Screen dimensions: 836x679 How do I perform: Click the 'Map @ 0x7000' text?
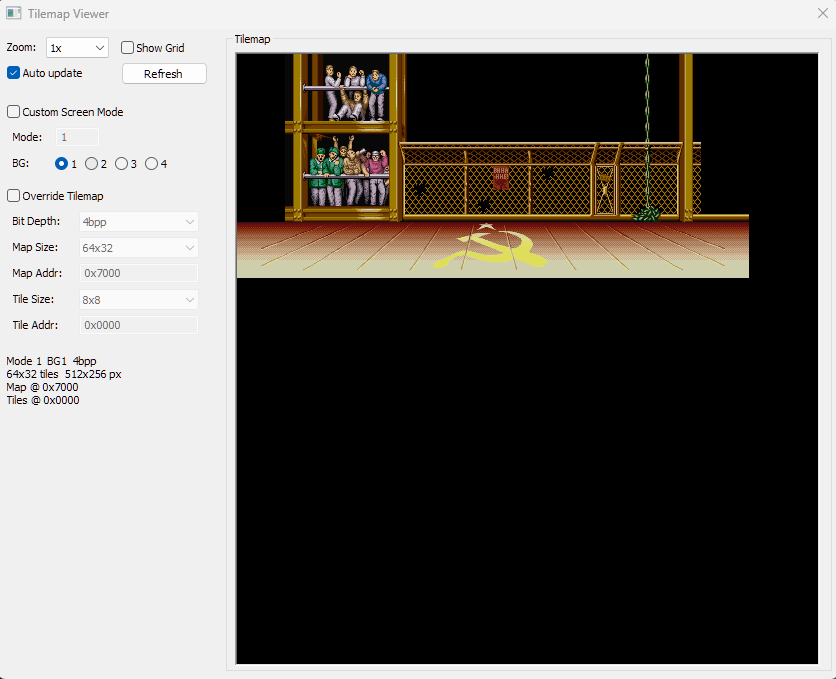pyautogui.click(x=42, y=387)
